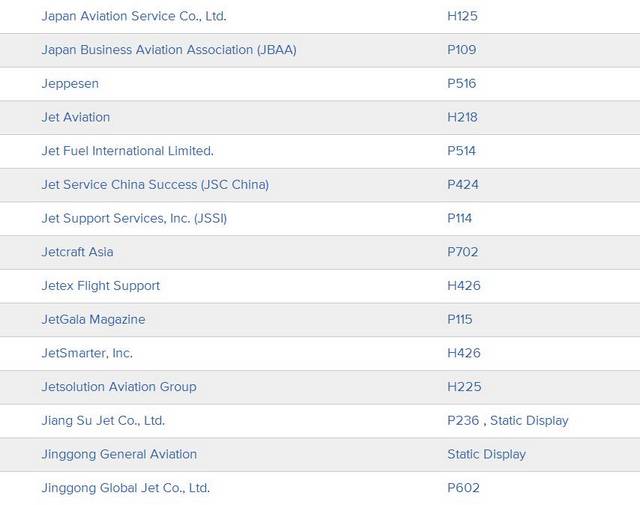Select the JetSmarter, Inc. link
The height and width of the screenshot is (505, 640).
87,353
